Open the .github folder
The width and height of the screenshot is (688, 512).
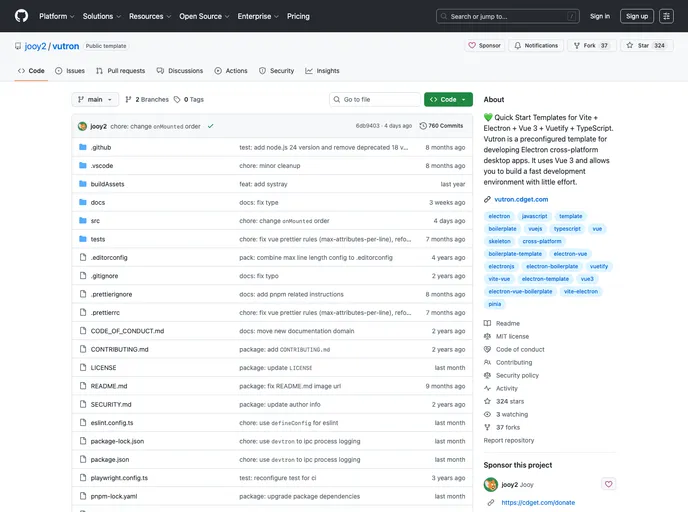(x=101, y=147)
